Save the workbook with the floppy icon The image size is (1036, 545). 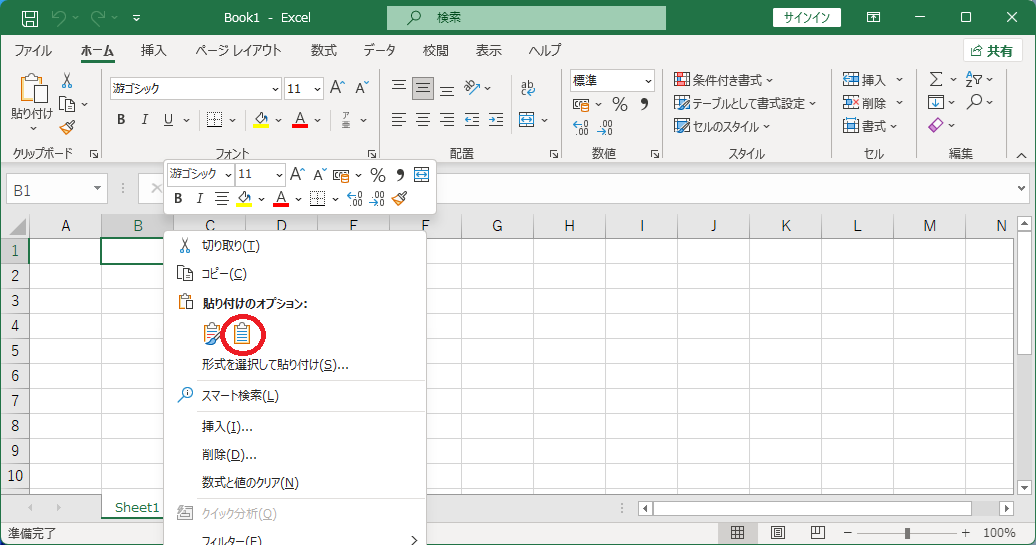click(30, 18)
